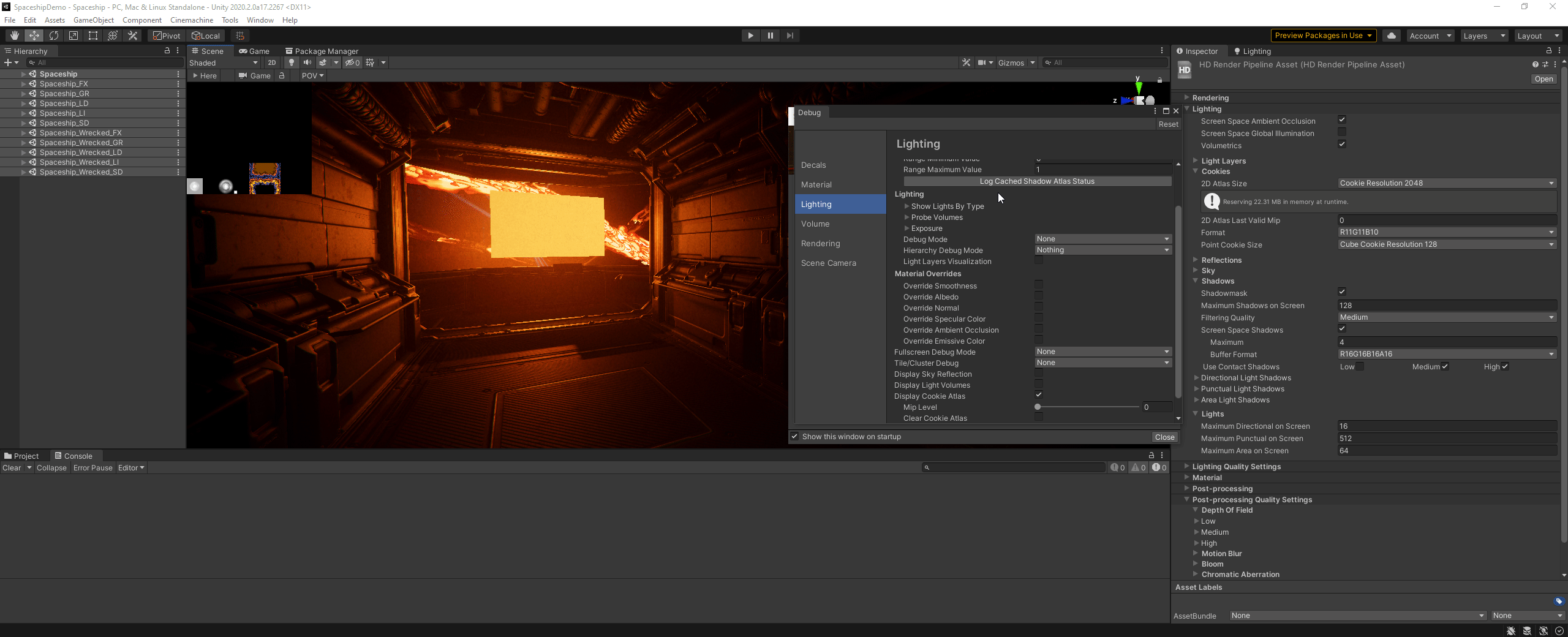Open the 2D Atlas Size dropdown

(x=1446, y=183)
